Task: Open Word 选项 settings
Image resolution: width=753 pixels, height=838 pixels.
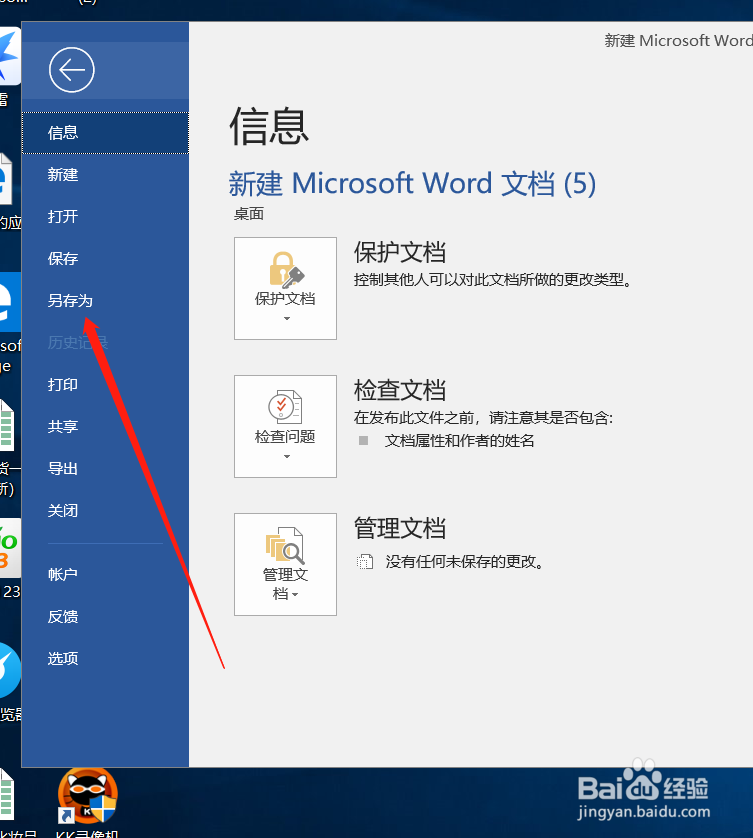Action: click(105, 658)
